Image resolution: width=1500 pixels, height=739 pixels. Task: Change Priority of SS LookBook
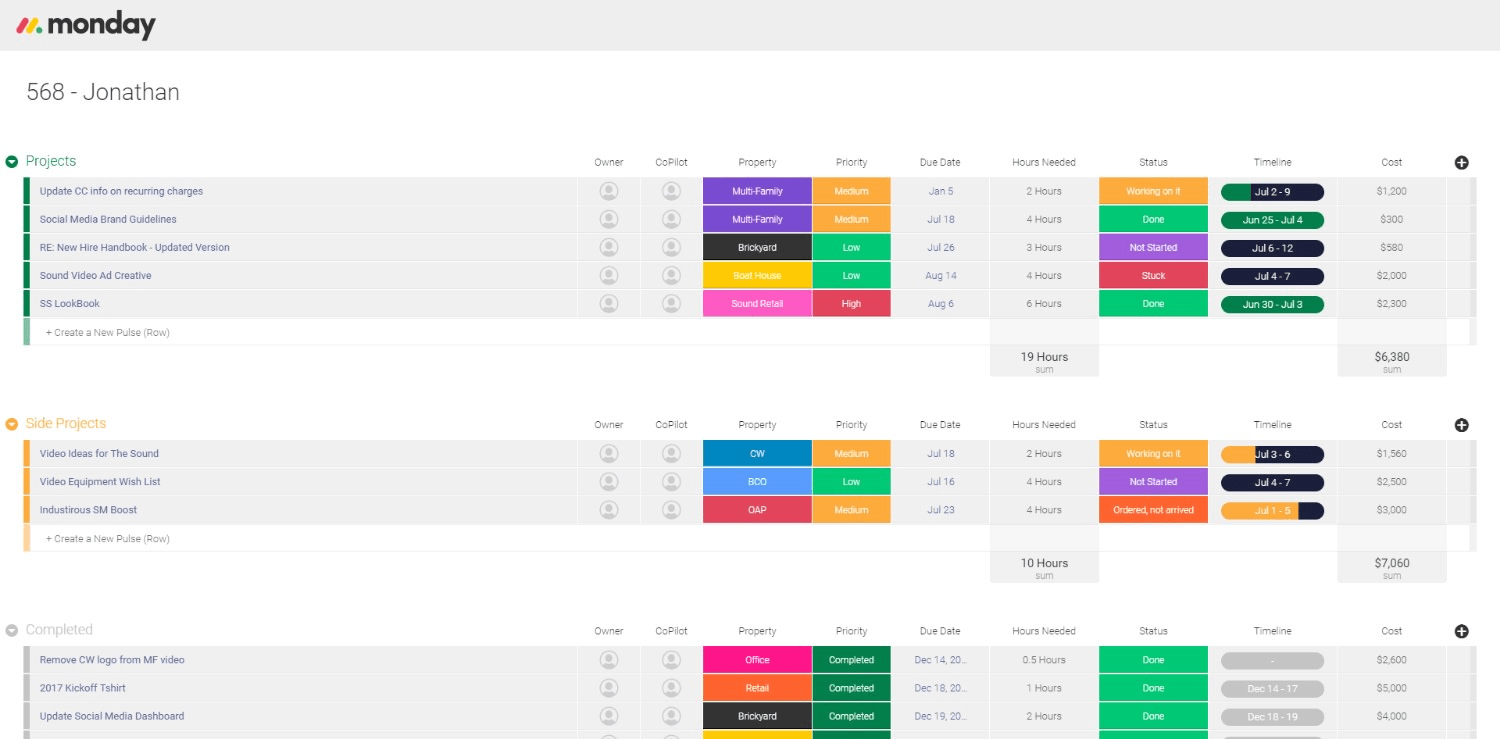tap(851, 304)
